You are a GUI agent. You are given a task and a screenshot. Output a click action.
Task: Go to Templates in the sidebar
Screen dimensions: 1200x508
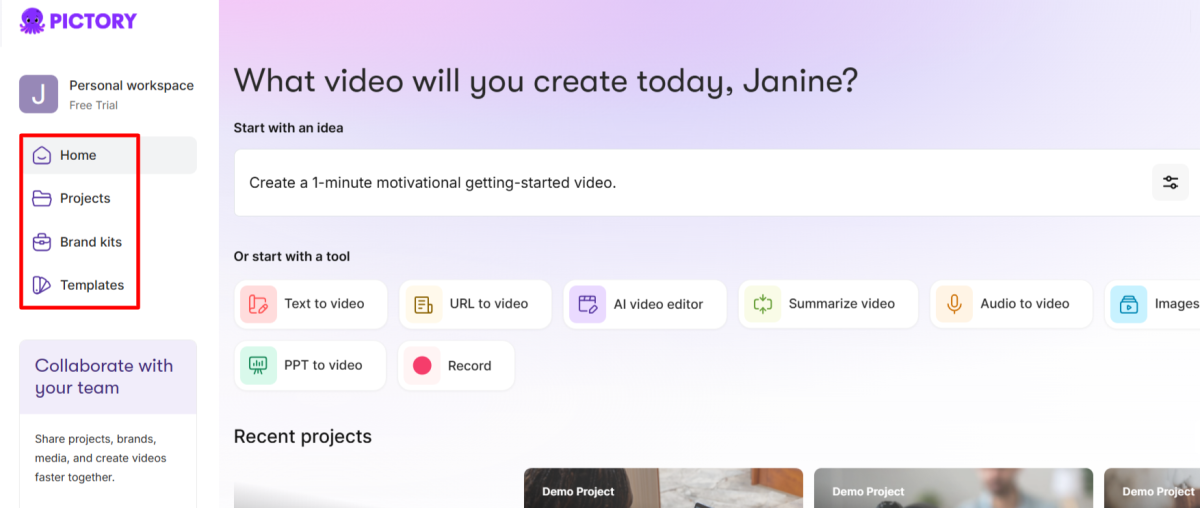tap(92, 285)
